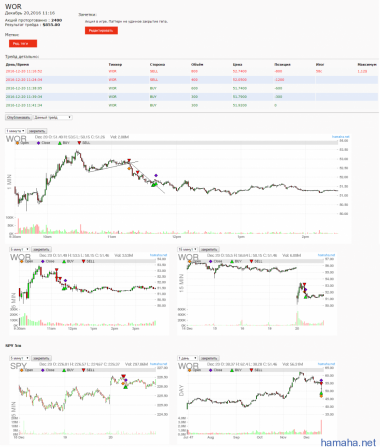Viewport: 380px width, 447px height.
Task: Open the 15-minute timeframe dropdown
Action: coord(188,249)
